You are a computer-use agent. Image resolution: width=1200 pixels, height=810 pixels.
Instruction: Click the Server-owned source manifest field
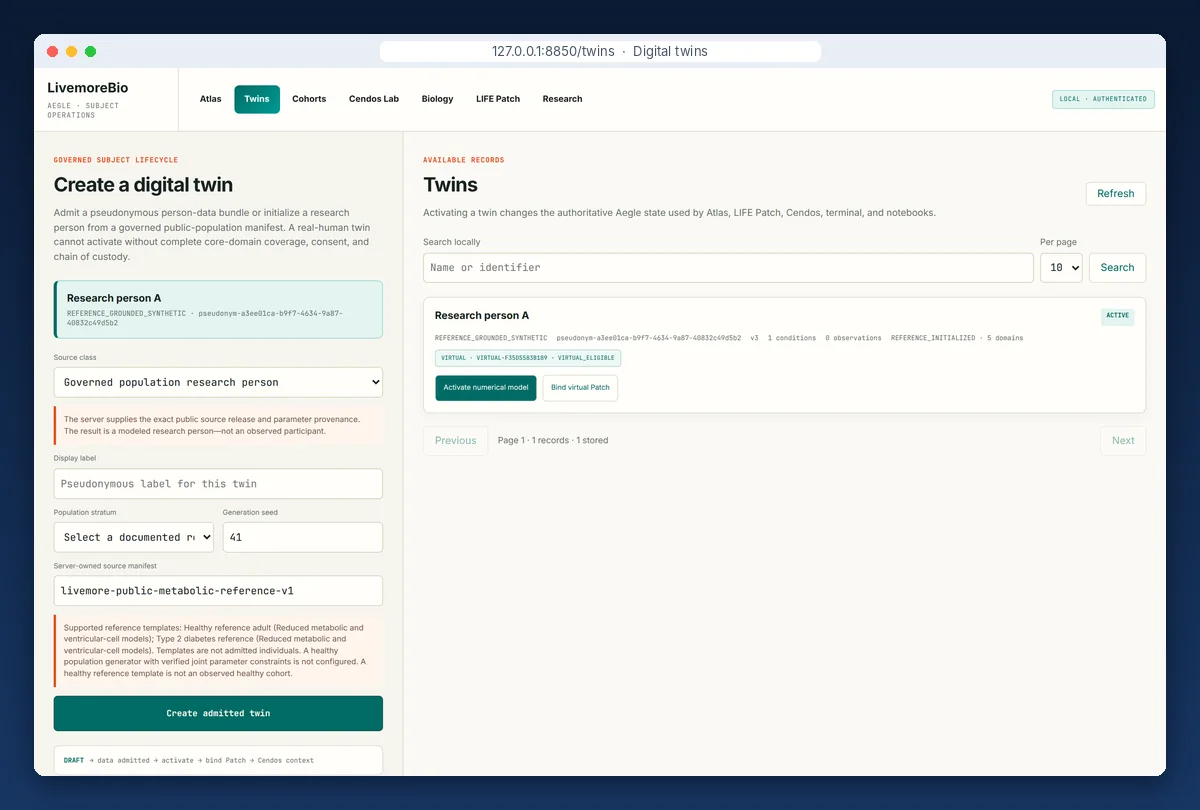(x=218, y=591)
